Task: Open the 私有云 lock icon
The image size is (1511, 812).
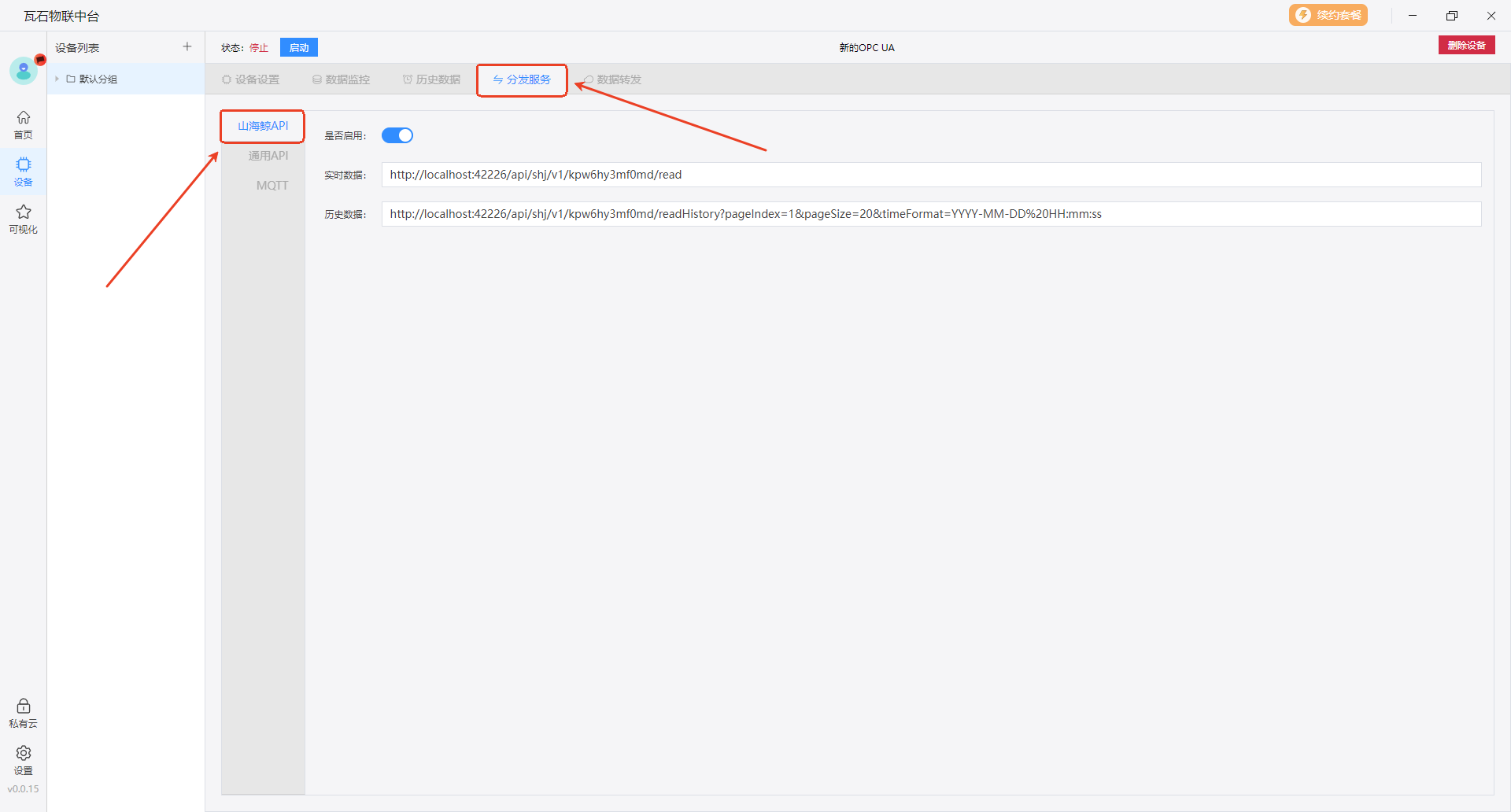Action: pos(24,713)
